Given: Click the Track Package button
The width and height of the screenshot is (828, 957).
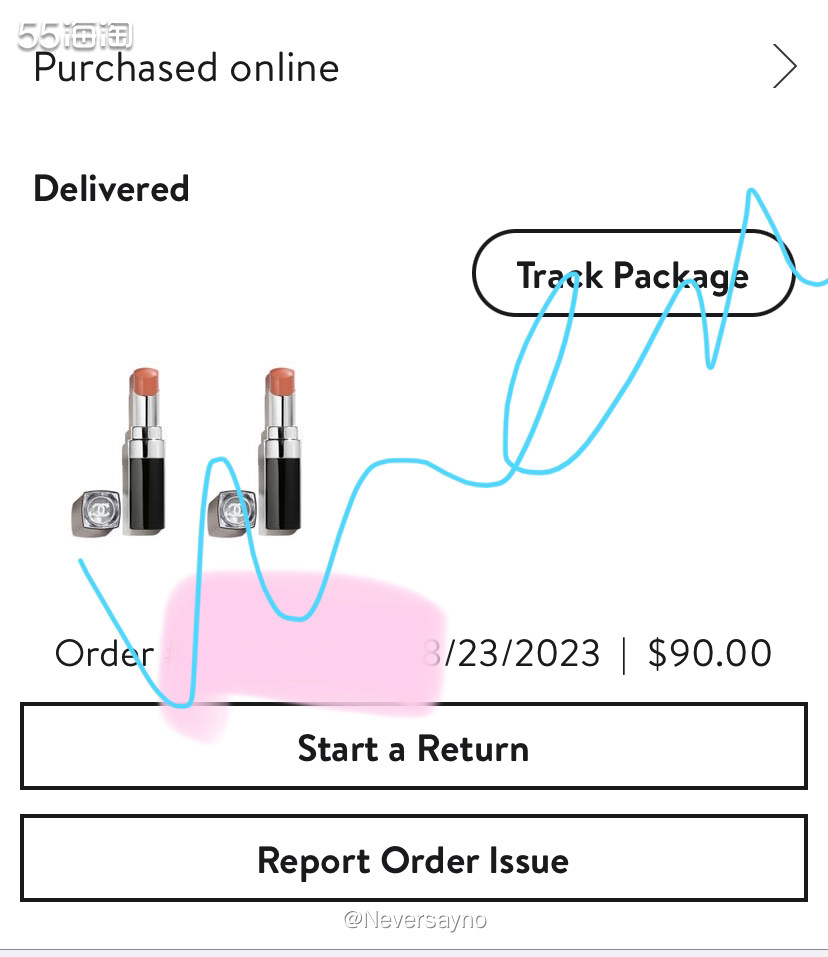Looking at the screenshot, I should pyautogui.click(x=633, y=273).
